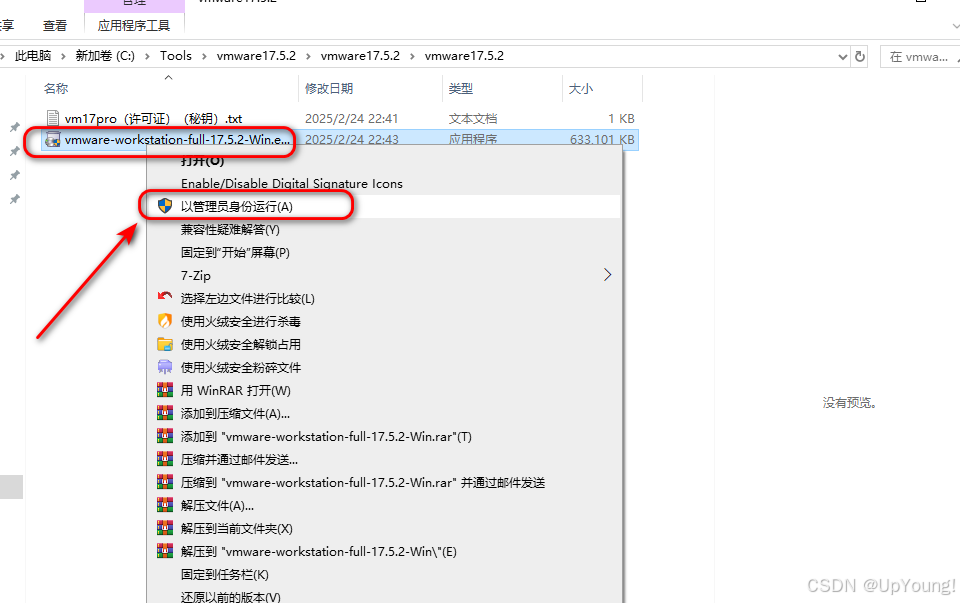Sort files by 大小 column header

click(x=580, y=89)
